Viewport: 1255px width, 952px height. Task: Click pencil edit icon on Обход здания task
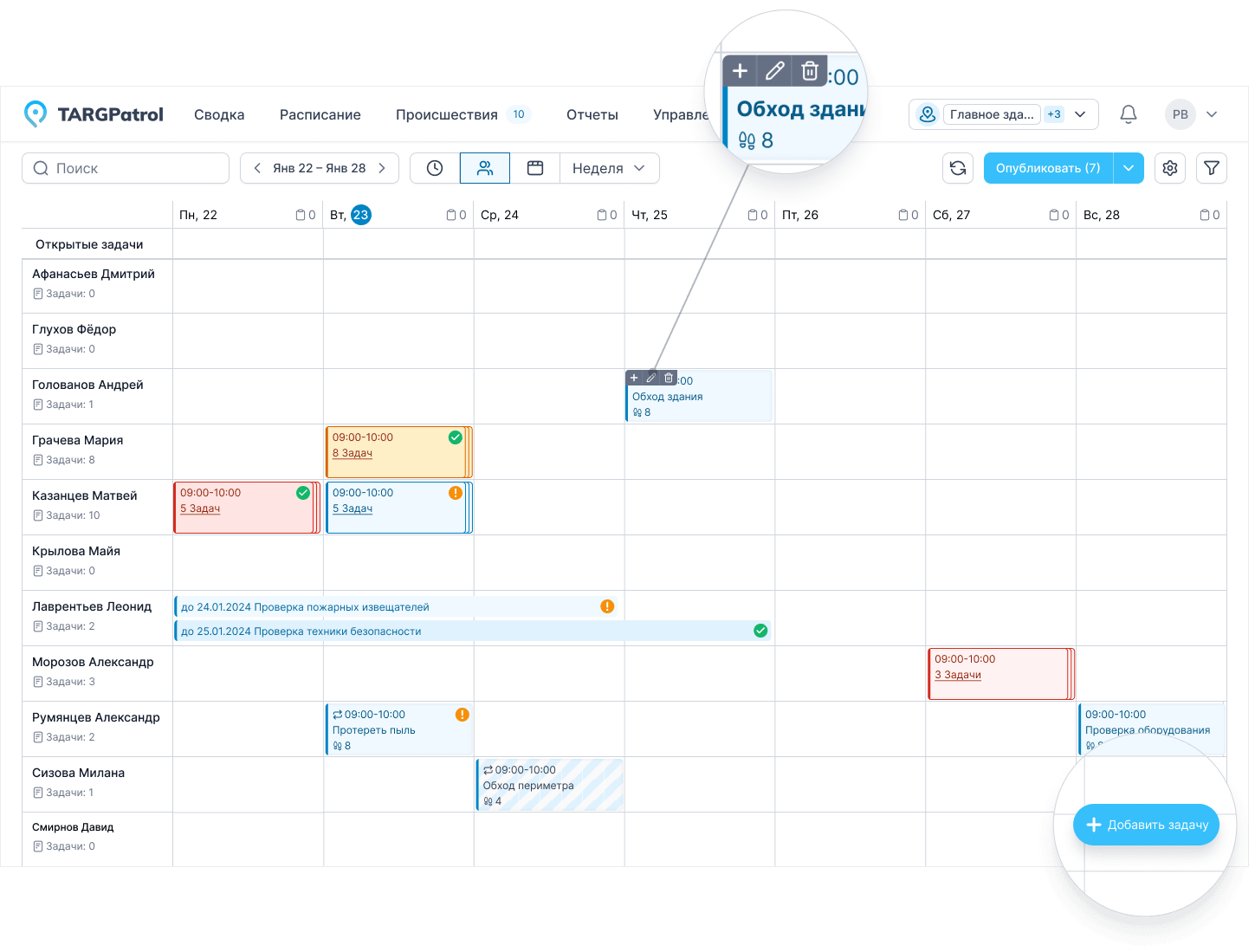[651, 378]
